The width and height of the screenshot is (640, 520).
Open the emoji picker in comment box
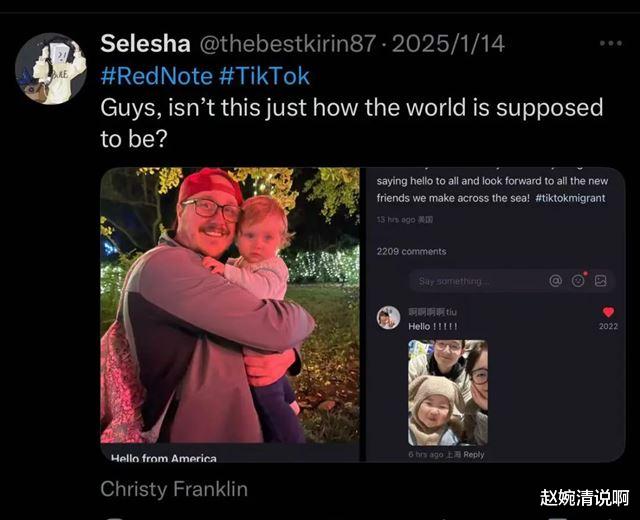[x=578, y=281]
